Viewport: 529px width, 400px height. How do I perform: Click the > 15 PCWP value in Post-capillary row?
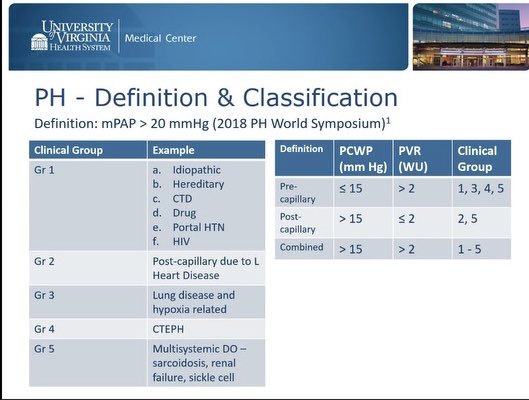tap(351, 219)
